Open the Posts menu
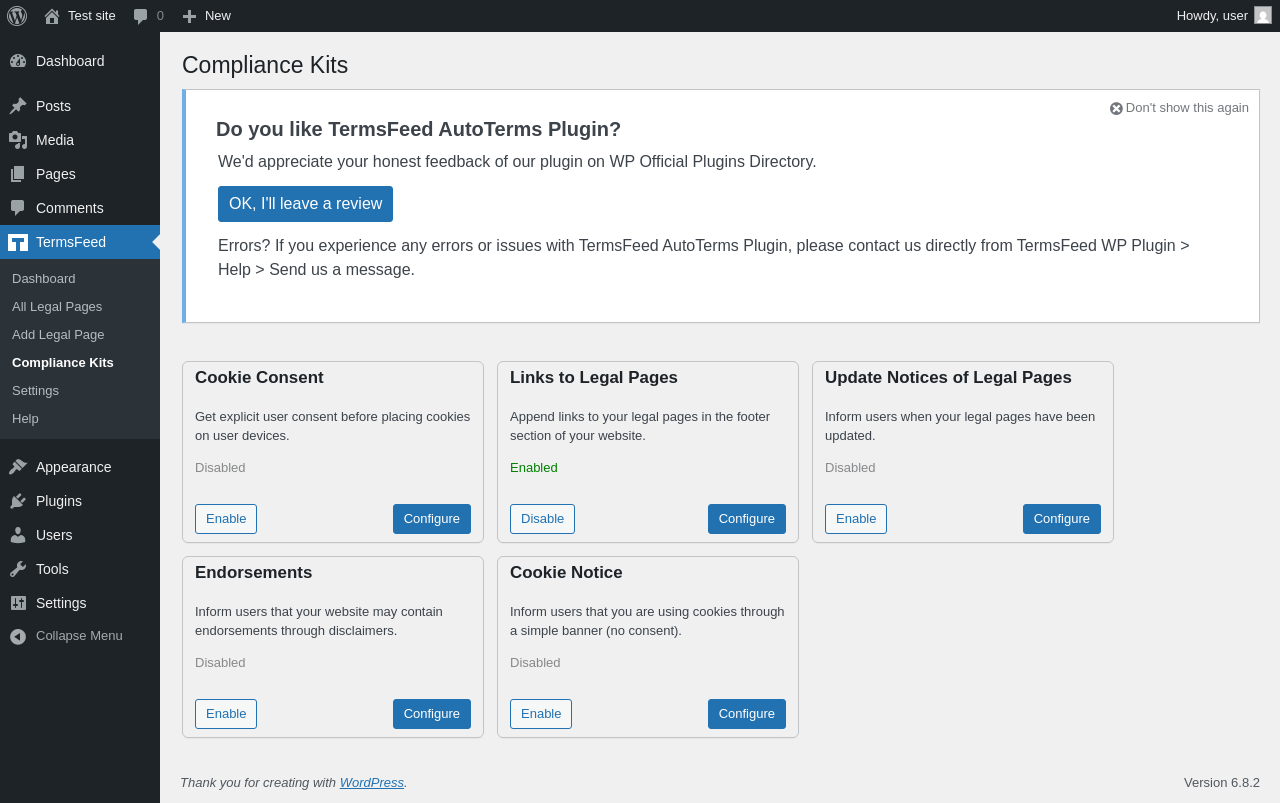 [x=80, y=106]
